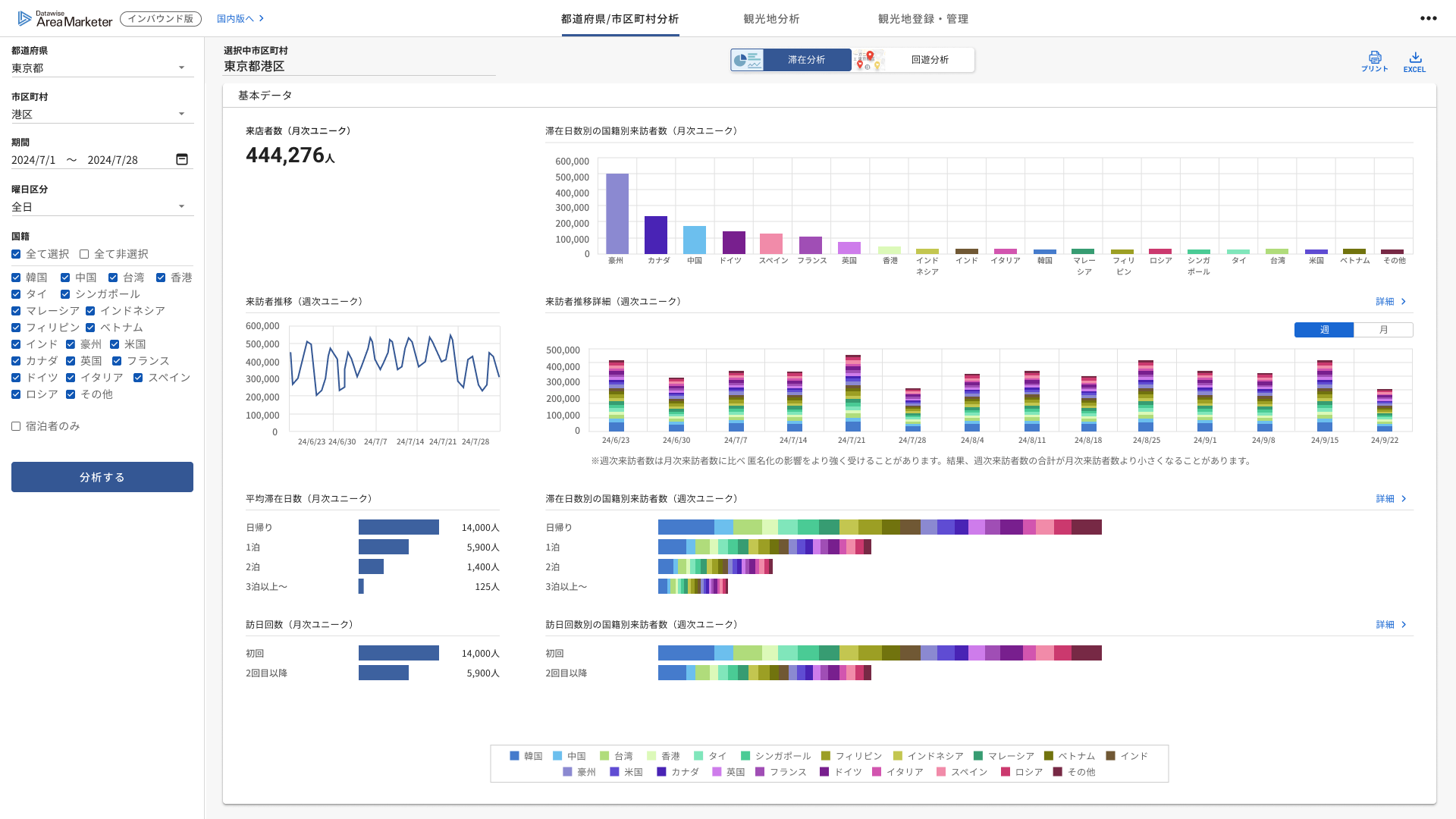The width and height of the screenshot is (1456, 819).
Task: Click the 選択中市区町村 field 東京都港区
Action: click(359, 67)
